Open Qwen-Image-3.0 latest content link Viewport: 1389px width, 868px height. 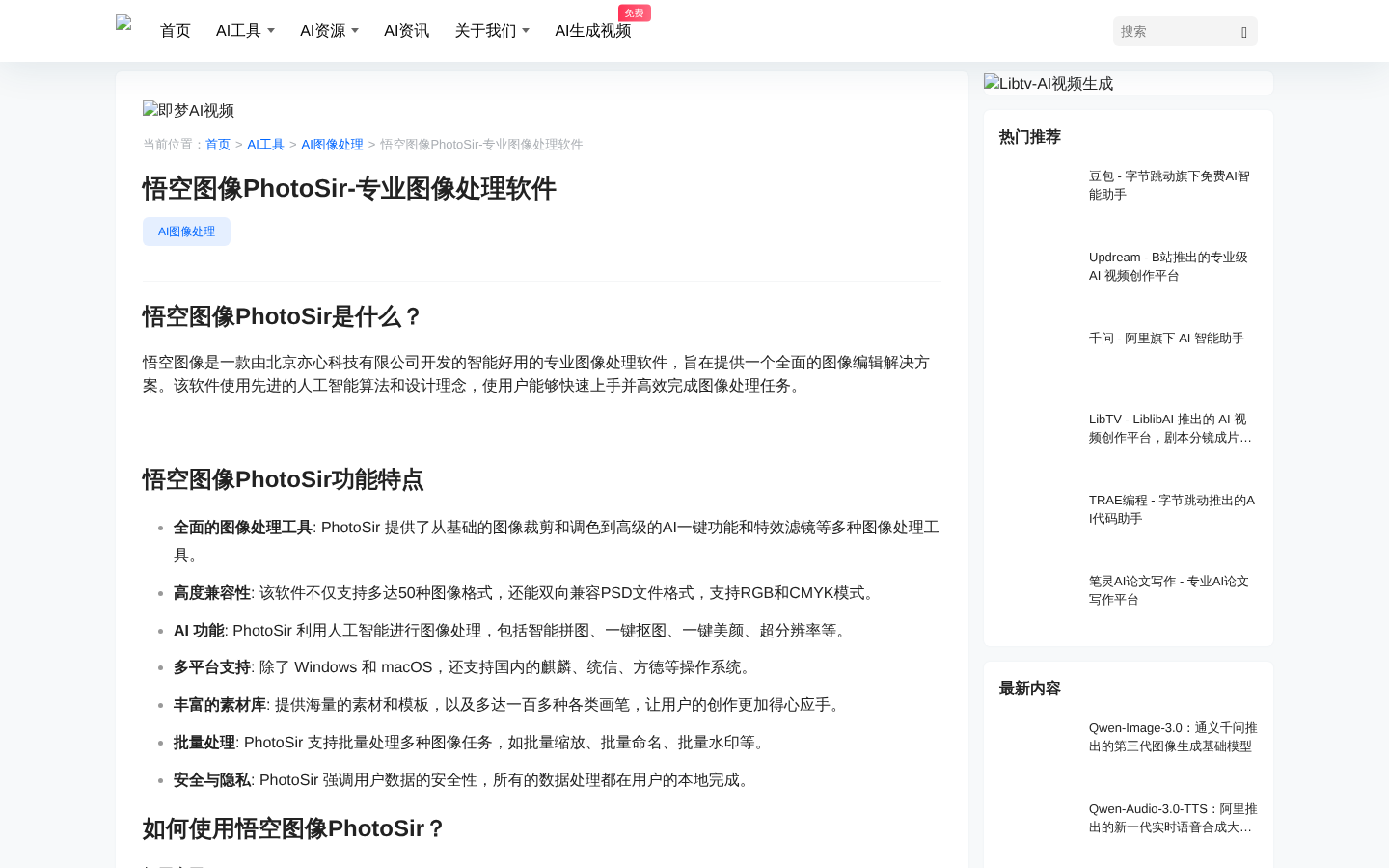tap(1173, 737)
